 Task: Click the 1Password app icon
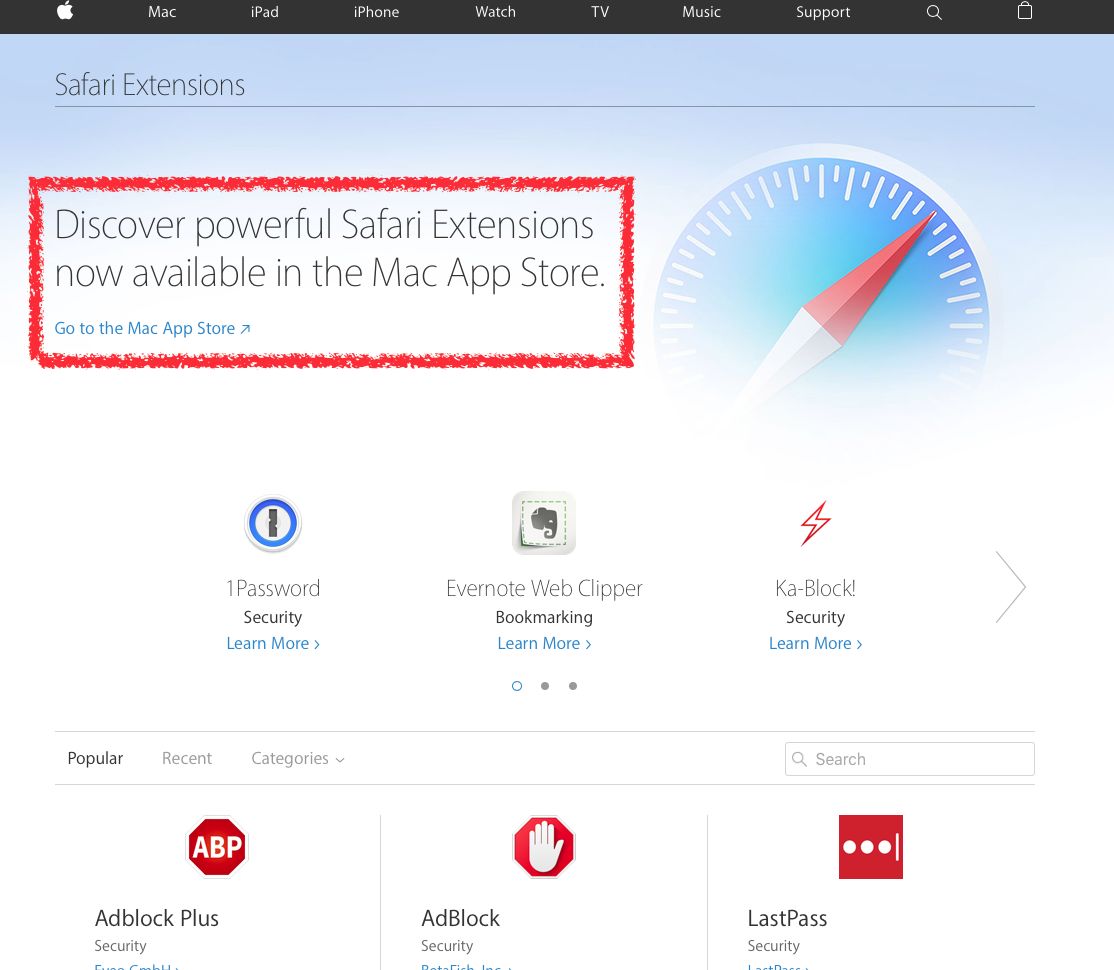click(273, 523)
